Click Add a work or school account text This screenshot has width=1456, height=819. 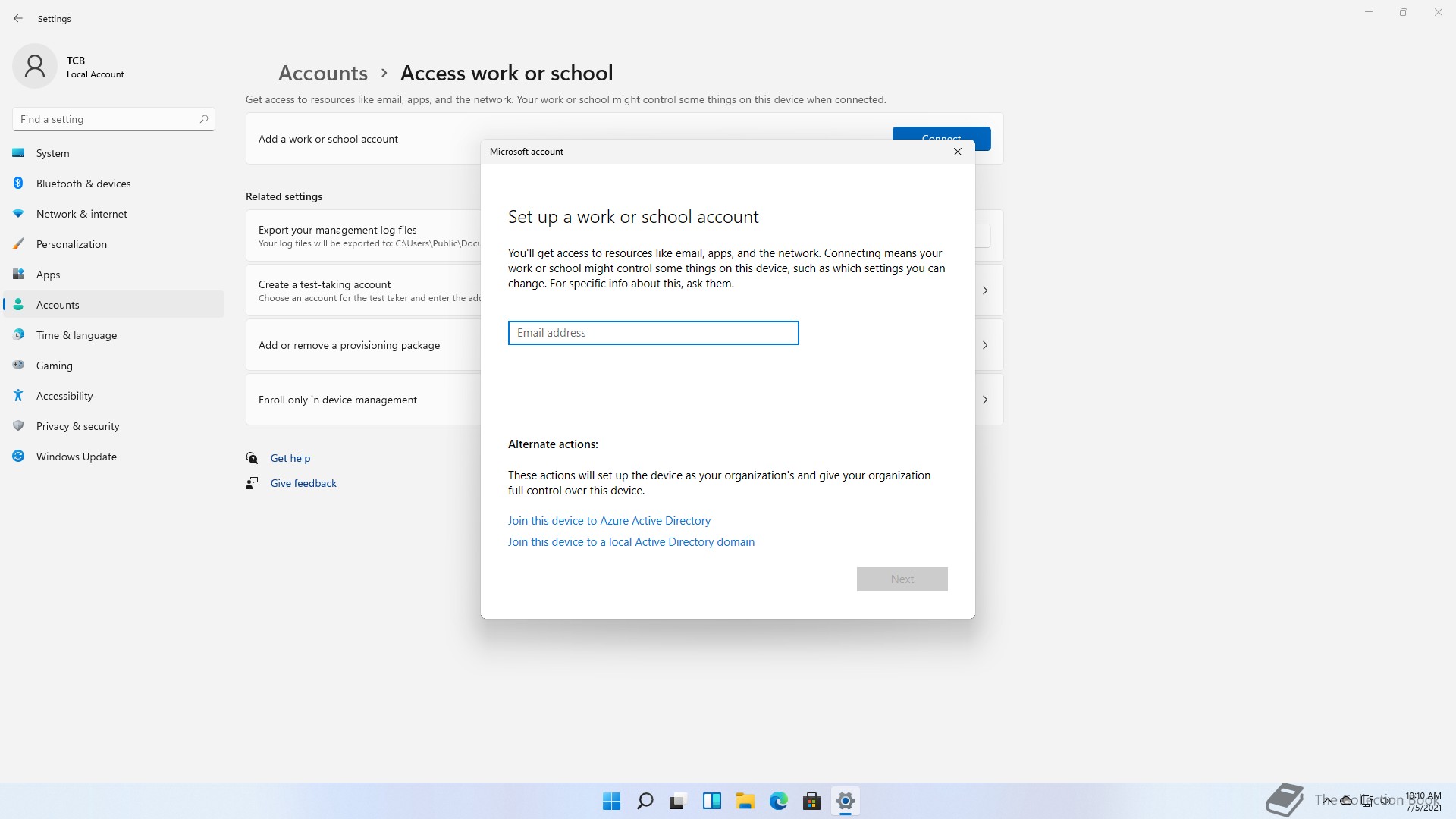328,139
